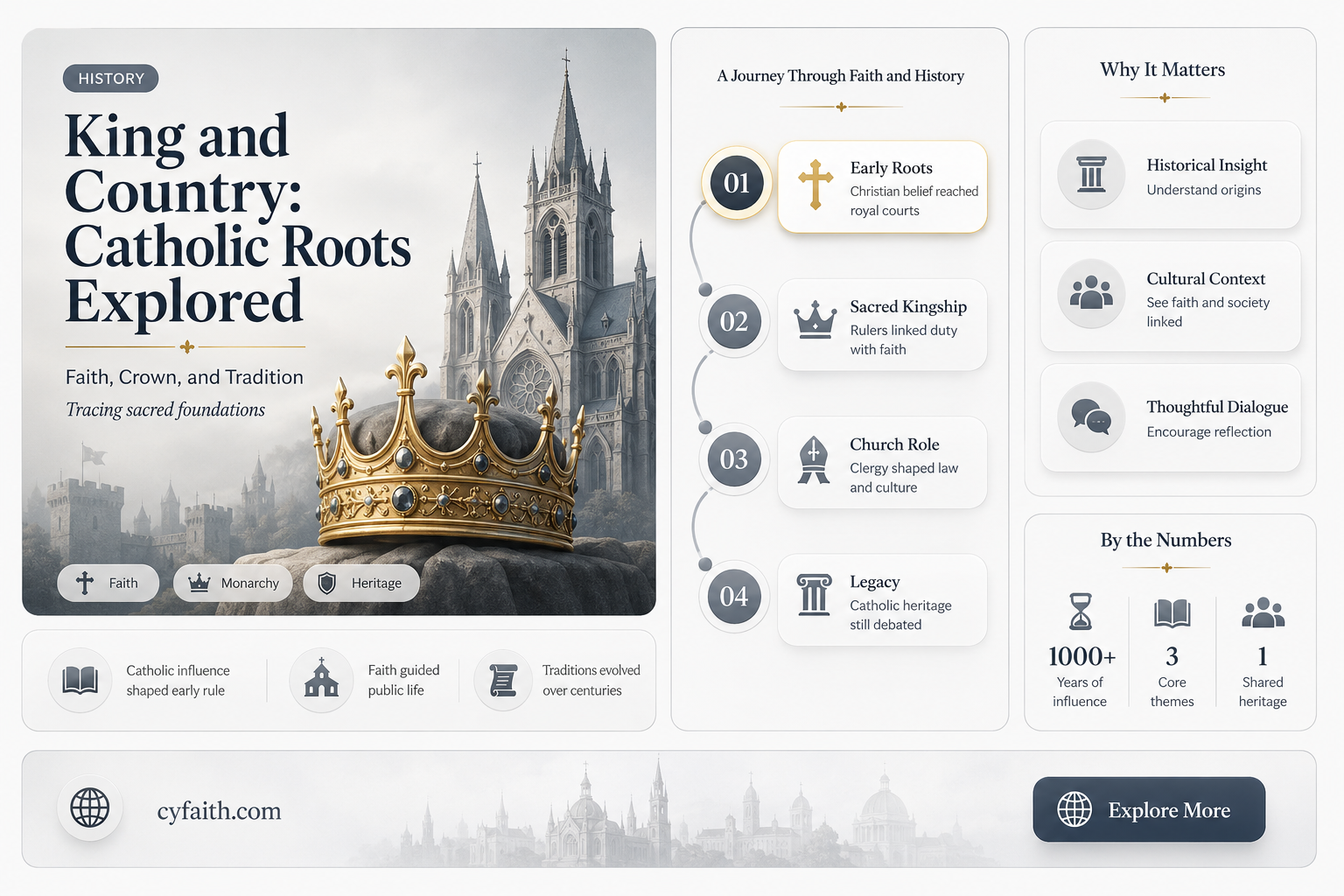Image resolution: width=1344 pixels, height=896 pixels.
Task: Open the Early Roots card title
Action: 891,168
